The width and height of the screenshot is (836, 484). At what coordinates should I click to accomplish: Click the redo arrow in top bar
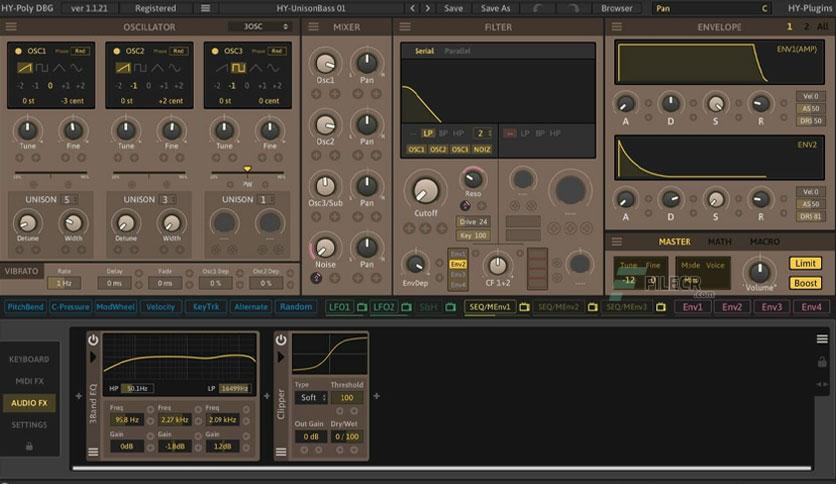click(x=573, y=8)
